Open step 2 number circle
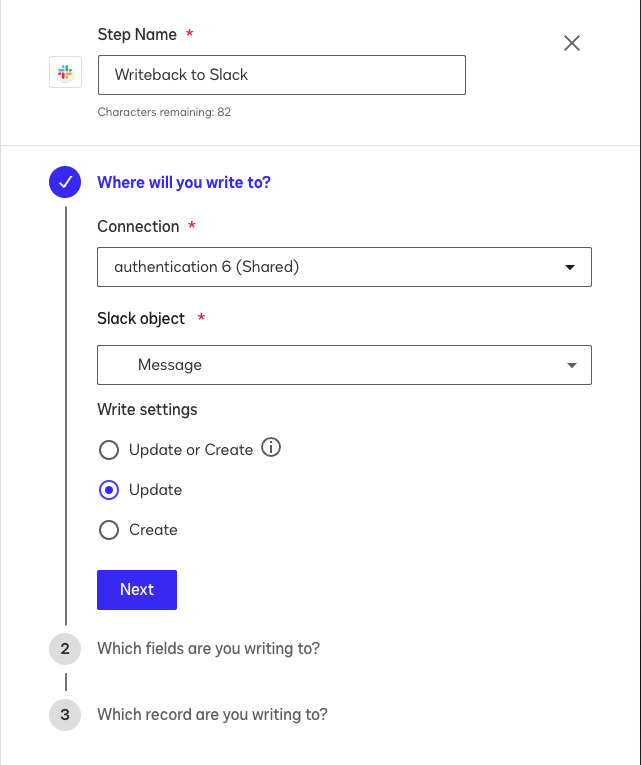 [65, 649]
